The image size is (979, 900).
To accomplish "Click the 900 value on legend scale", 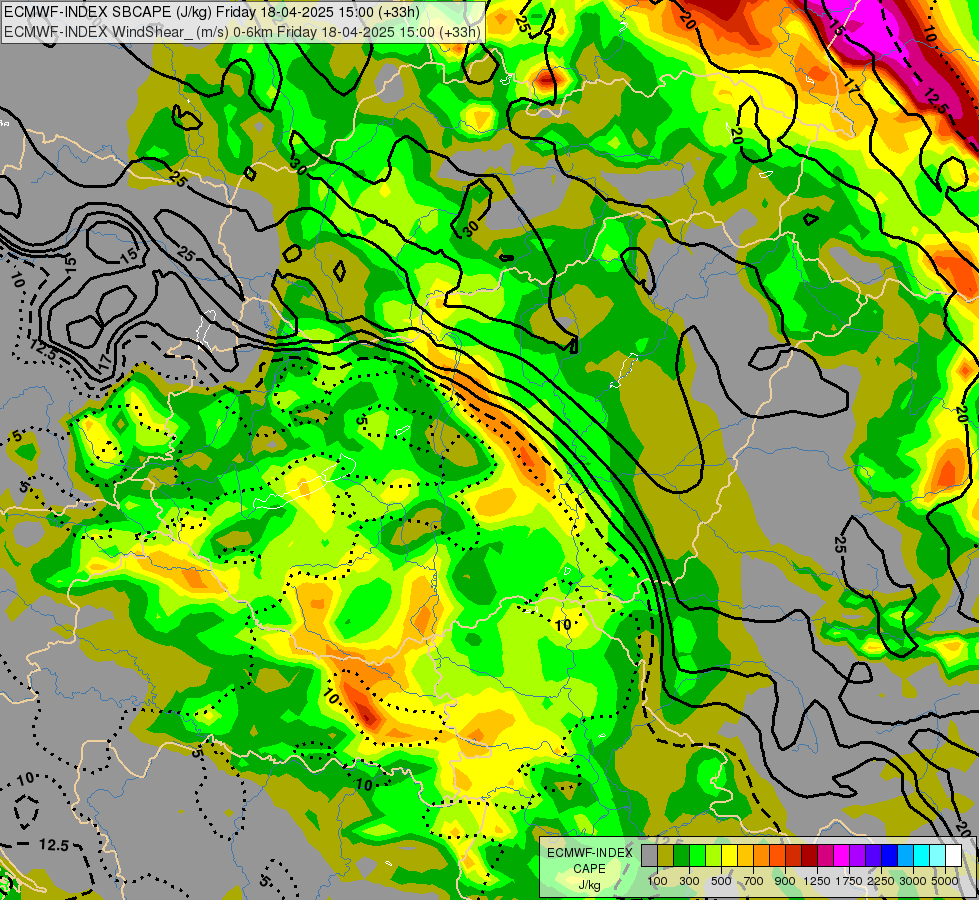I will click(785, 881).
